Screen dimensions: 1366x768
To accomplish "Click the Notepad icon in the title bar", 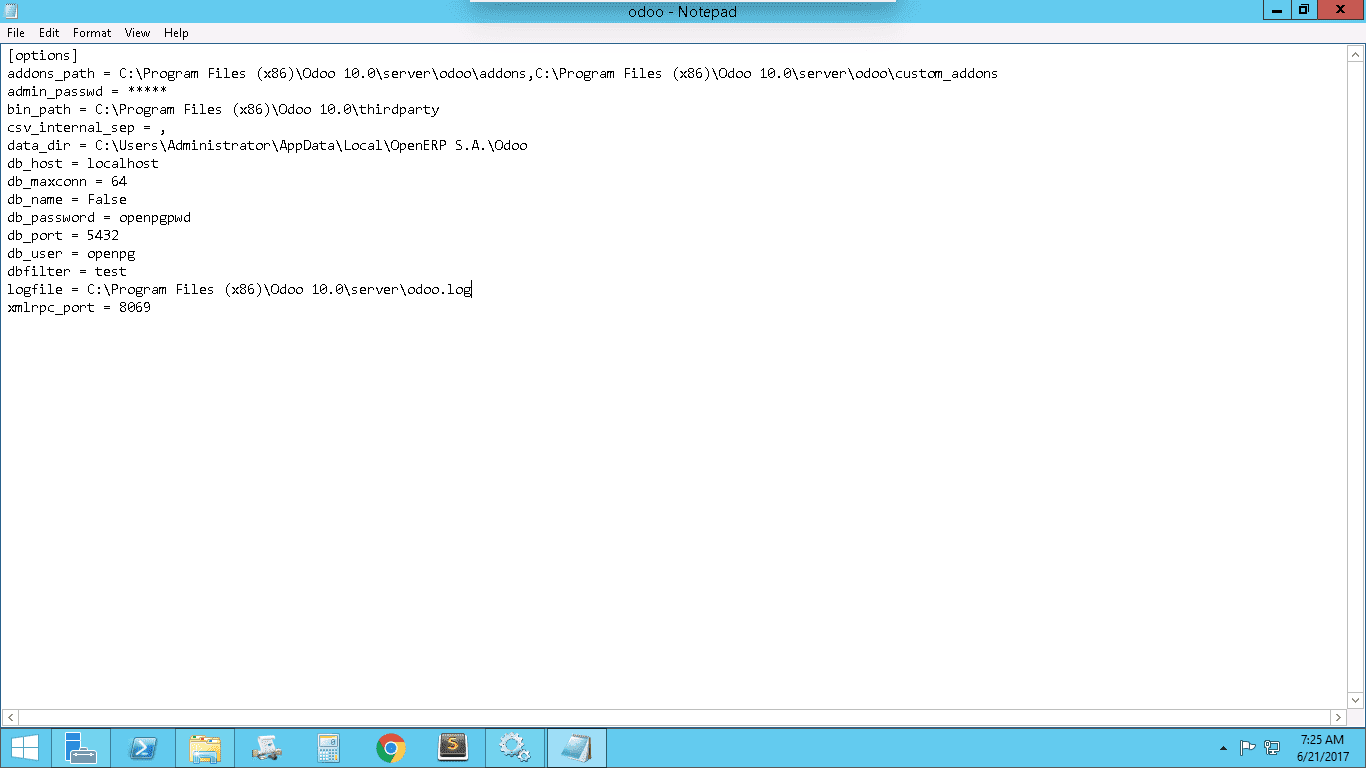I will tap(11, 11).
